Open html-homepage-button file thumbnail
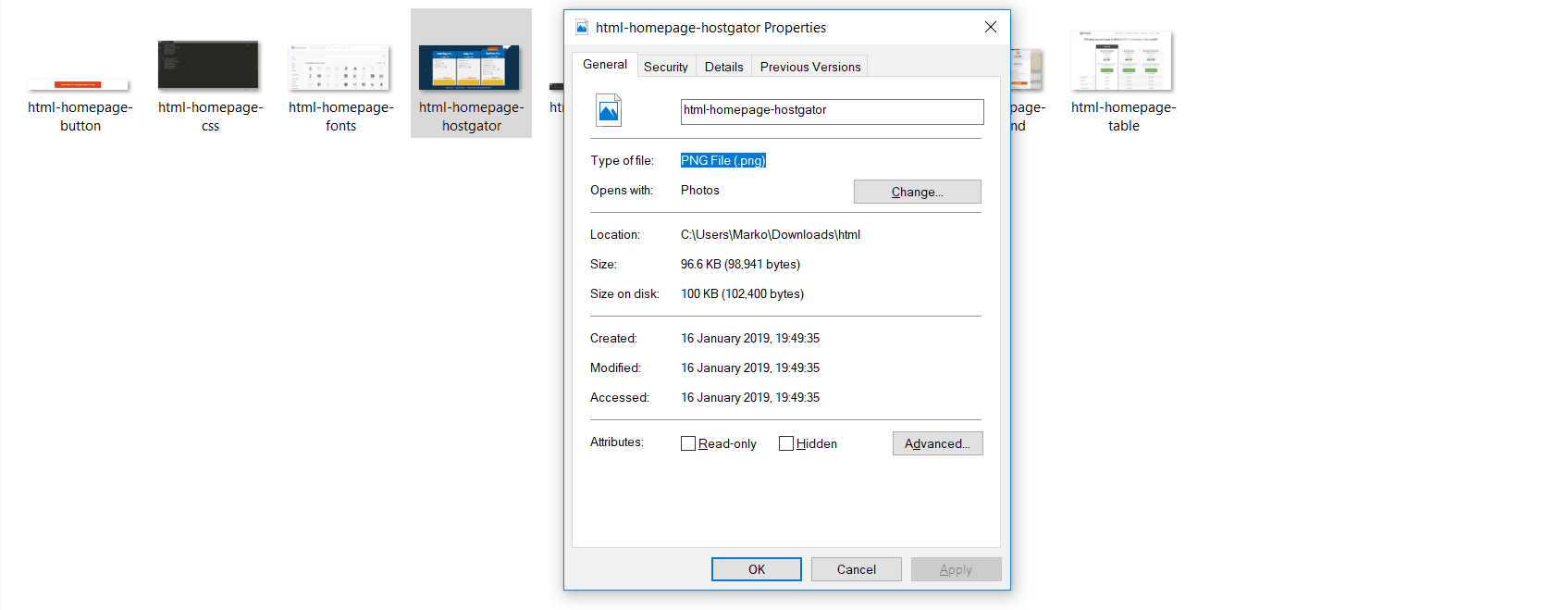The image size is (1568, 610). (x=79, y=84)
